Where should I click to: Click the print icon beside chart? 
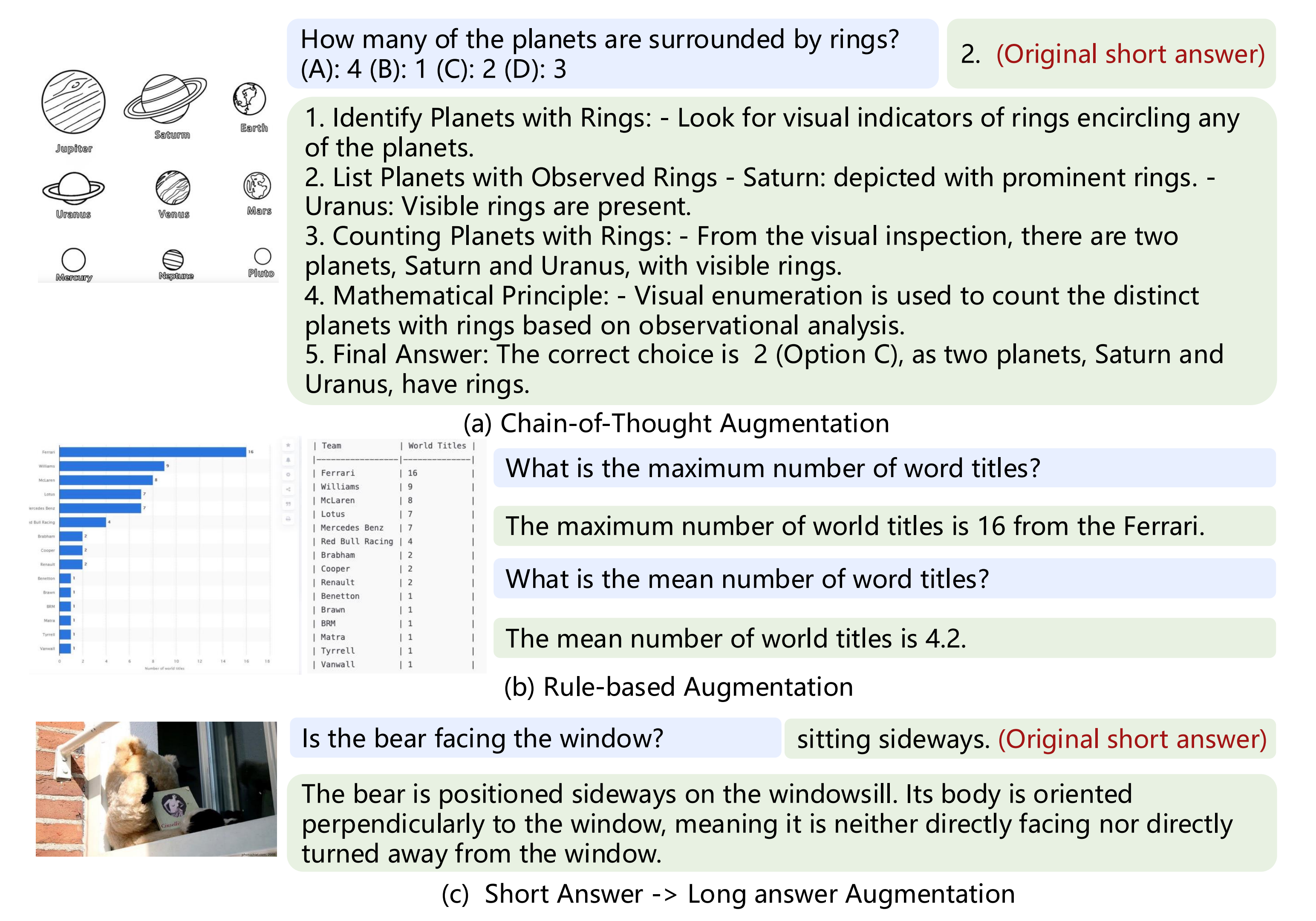(289, 519)
